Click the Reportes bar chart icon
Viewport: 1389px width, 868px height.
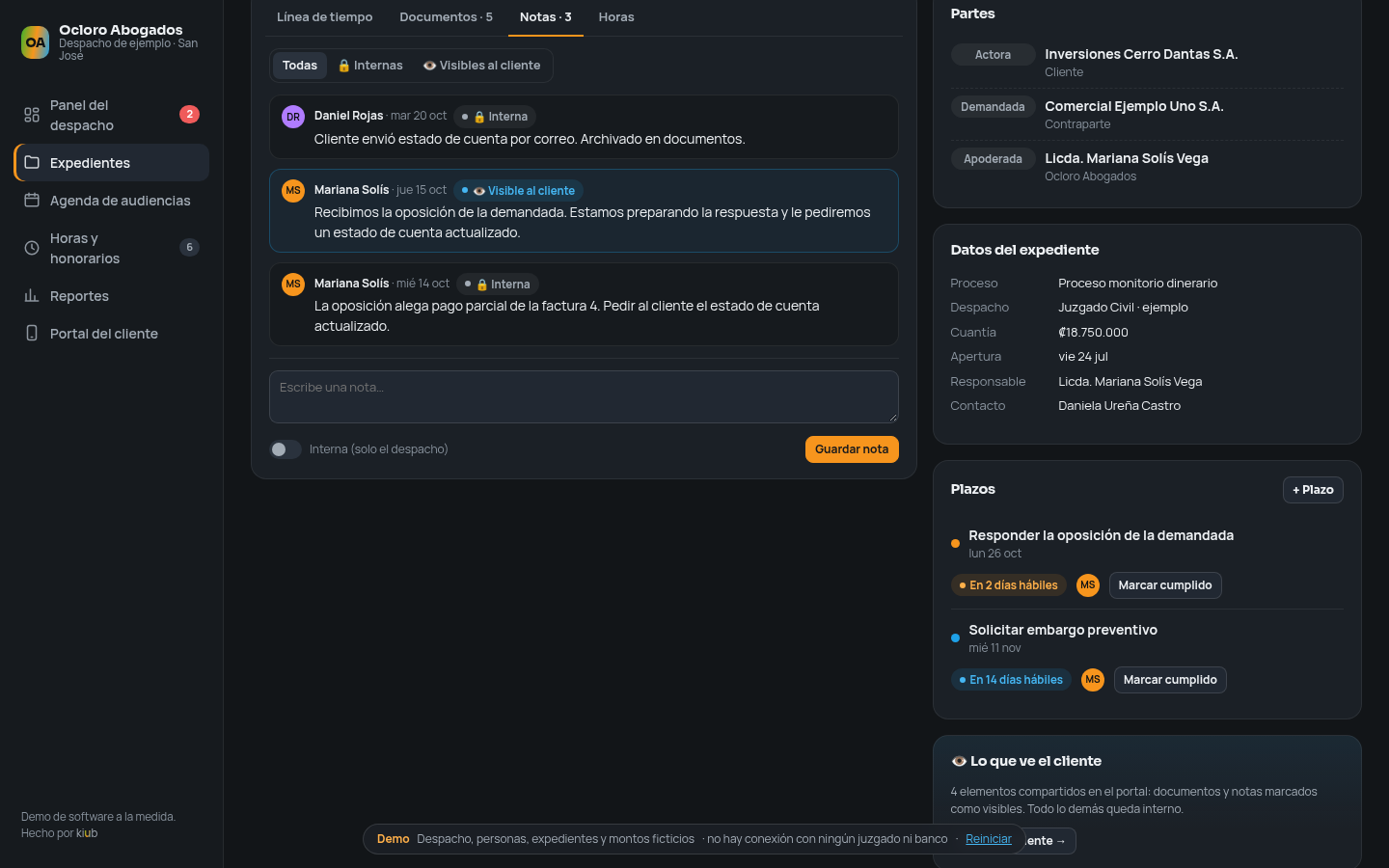pyautogui.click(x=32, y=295)
